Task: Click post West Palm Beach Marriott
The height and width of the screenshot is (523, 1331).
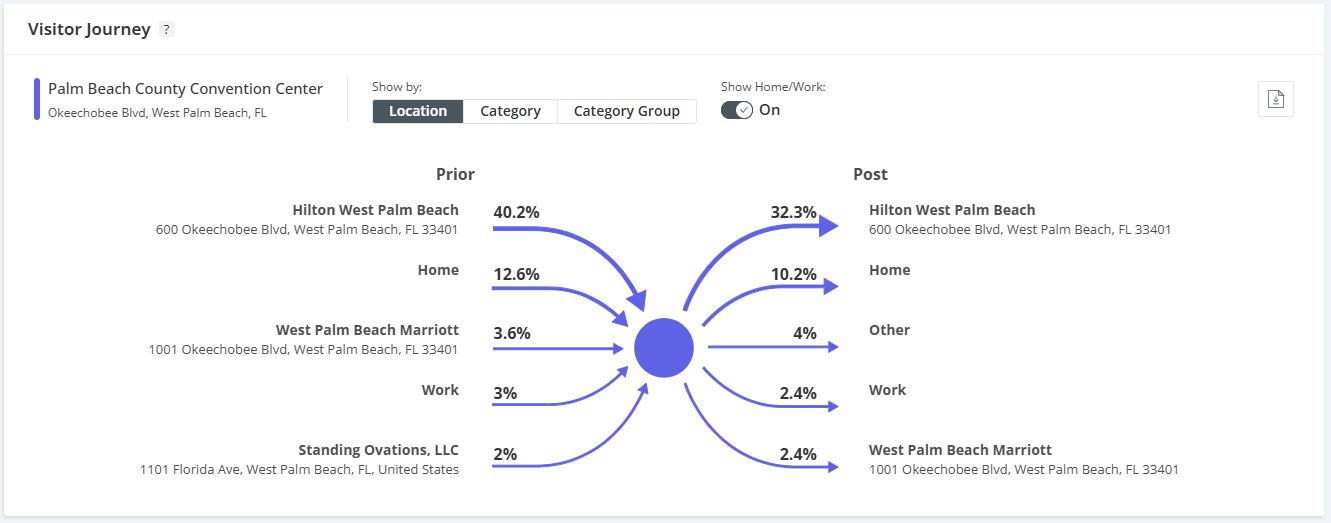Action: 960,450
